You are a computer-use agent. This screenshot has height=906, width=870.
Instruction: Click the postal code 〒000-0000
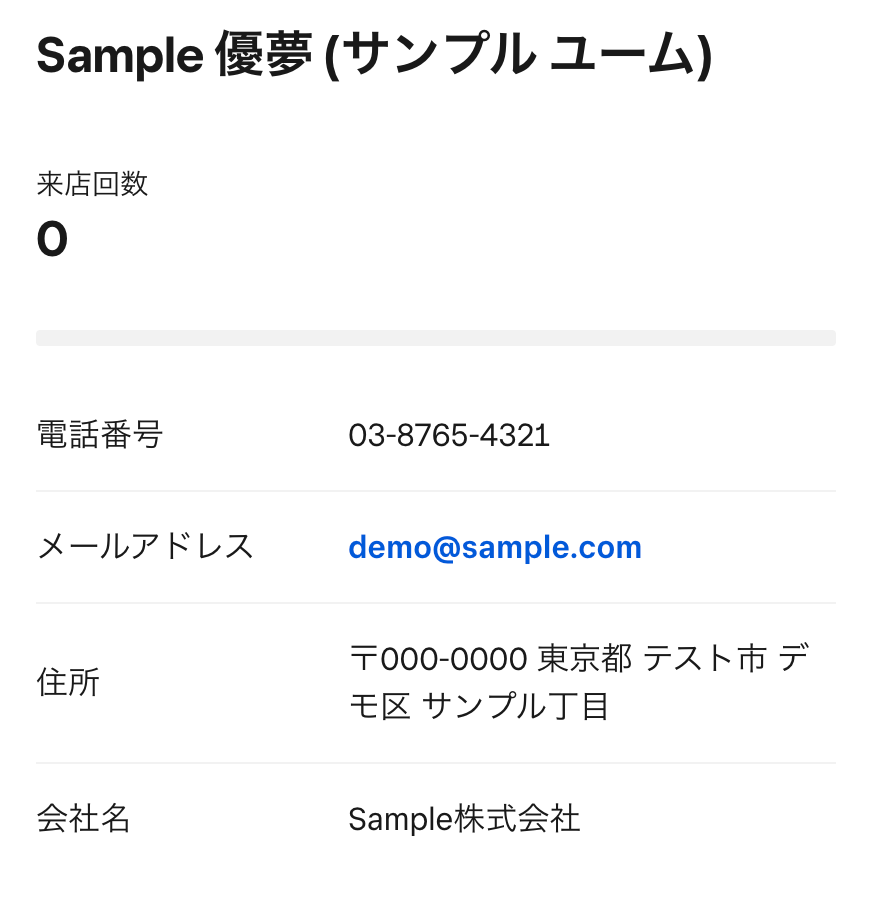[x=438, y=659]
